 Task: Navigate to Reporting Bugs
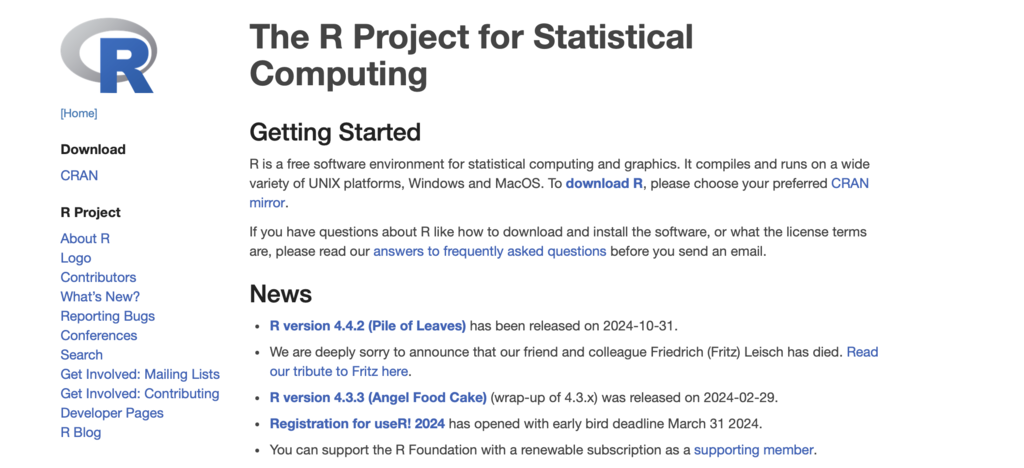[107, 316]
